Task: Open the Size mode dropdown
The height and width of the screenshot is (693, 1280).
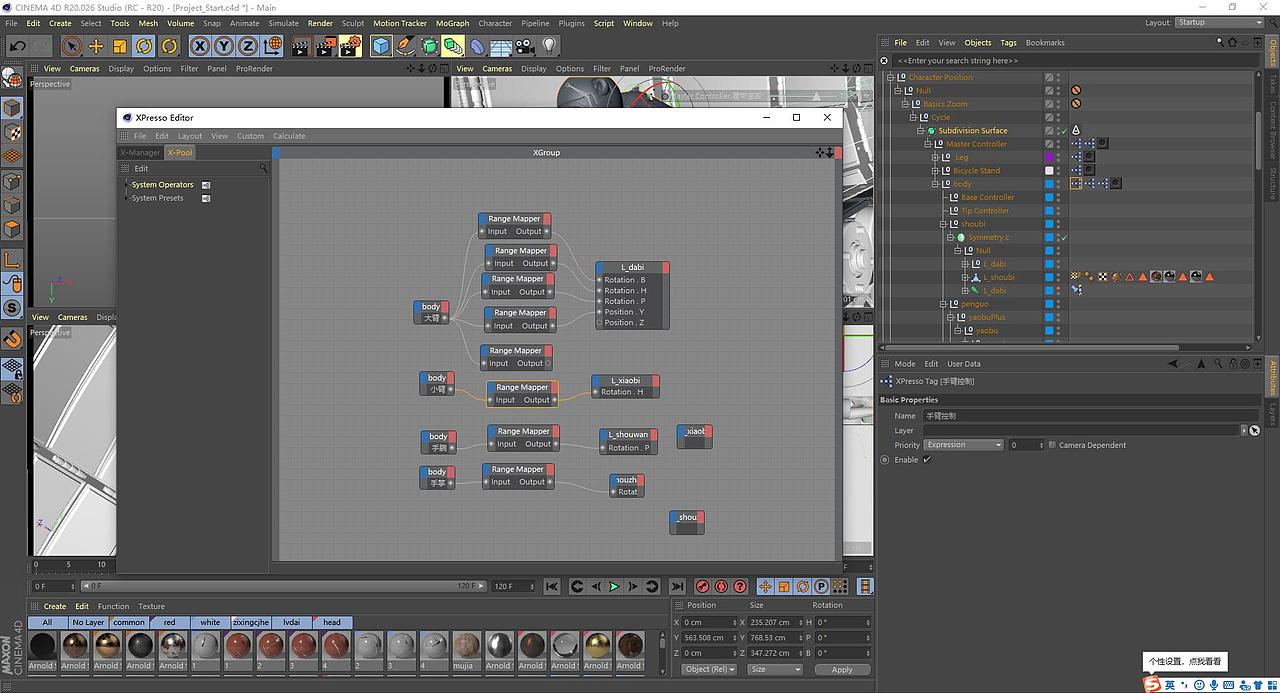Action: (775, 669)
